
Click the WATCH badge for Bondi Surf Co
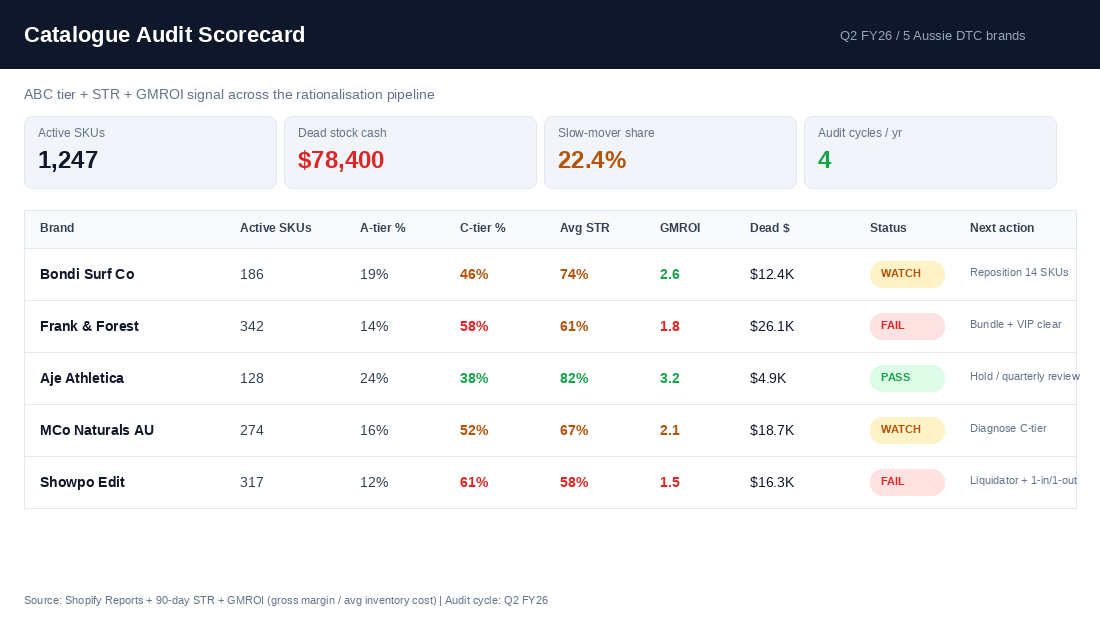pos(907,274)
